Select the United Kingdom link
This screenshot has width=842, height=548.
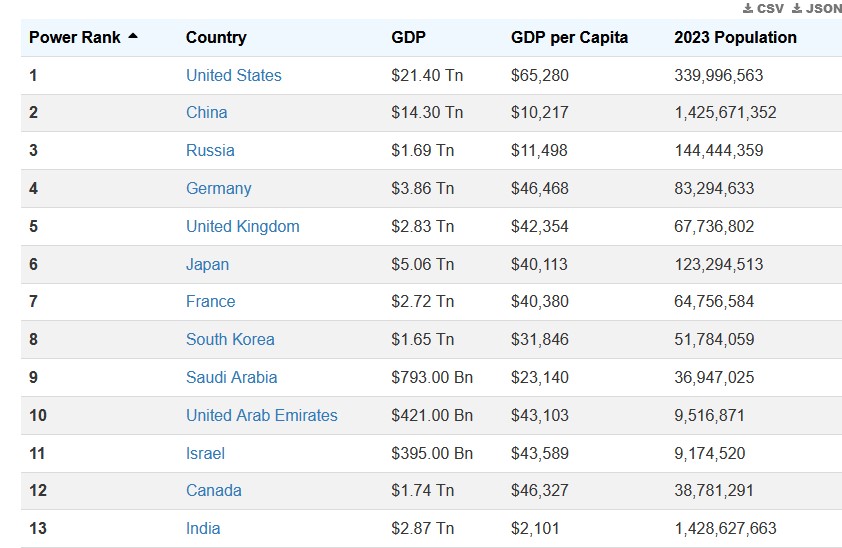tap(242, 226)
